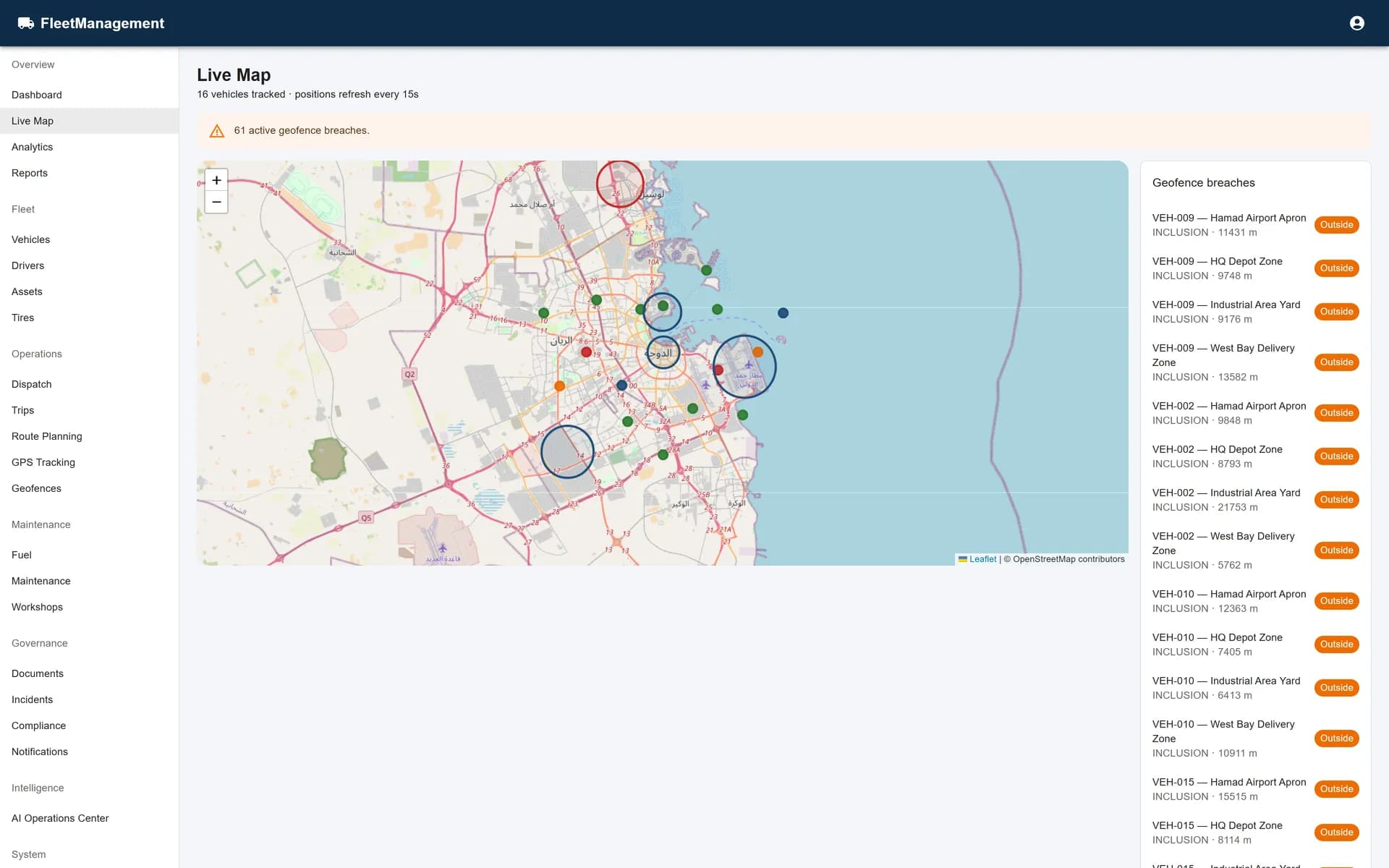Go to Analytics page
The width and height of the screenshot is (1389, 868).
point(89,147)
